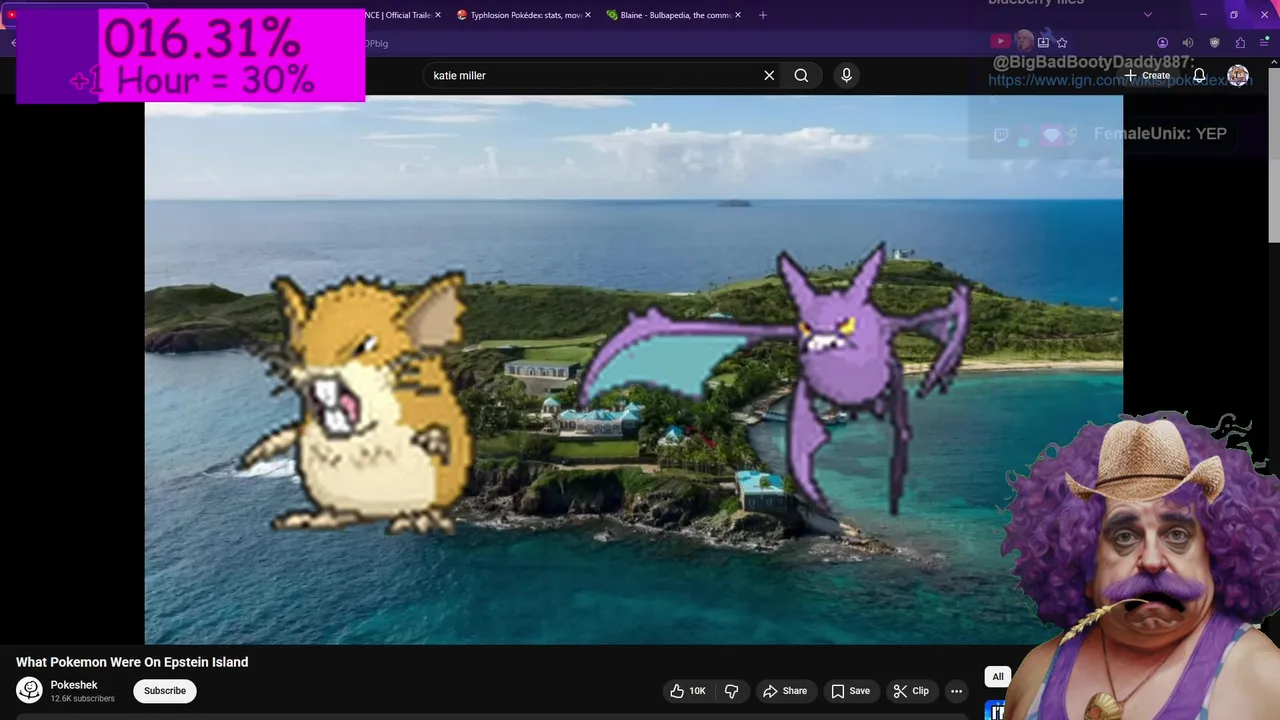Open more actions ellipsis menu
This screenshot has height=720, width=1280.
(956, 691)
